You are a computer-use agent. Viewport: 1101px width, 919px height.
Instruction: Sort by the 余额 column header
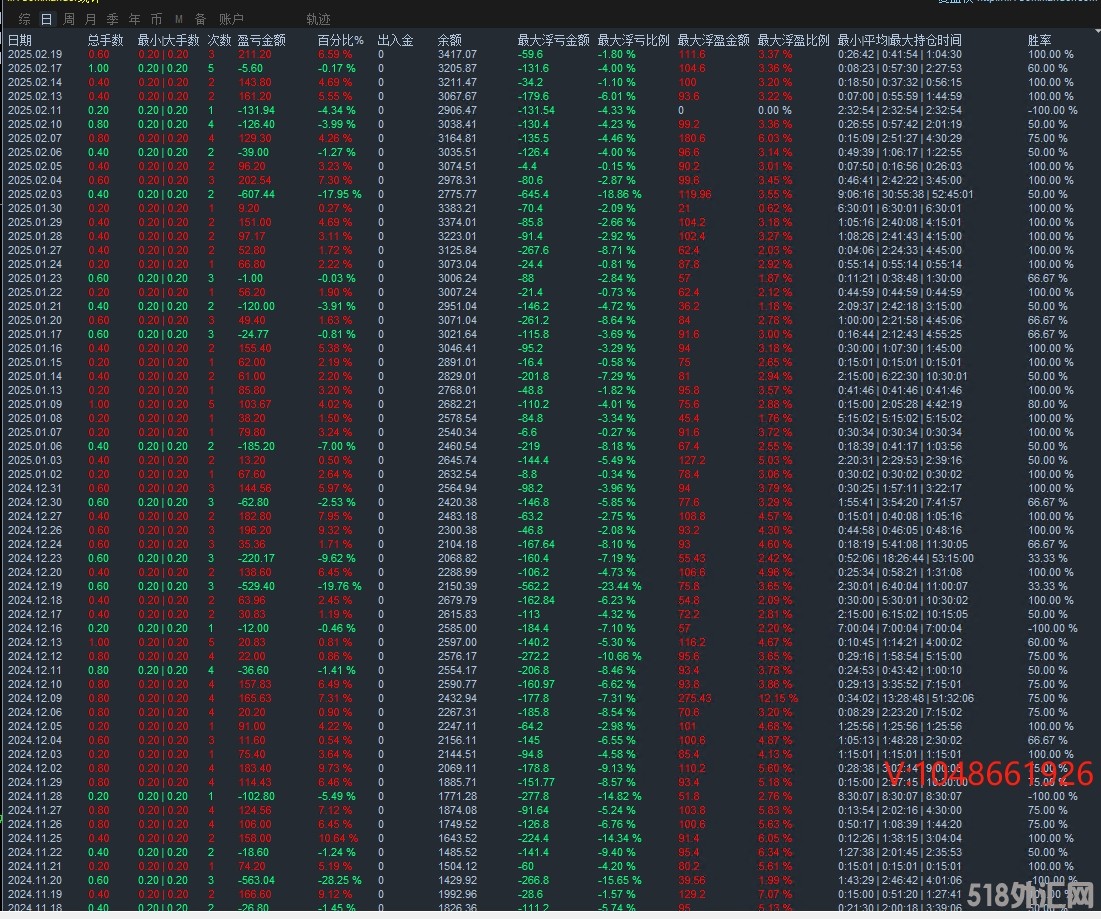pyautogui.click(x=449, y=40)
